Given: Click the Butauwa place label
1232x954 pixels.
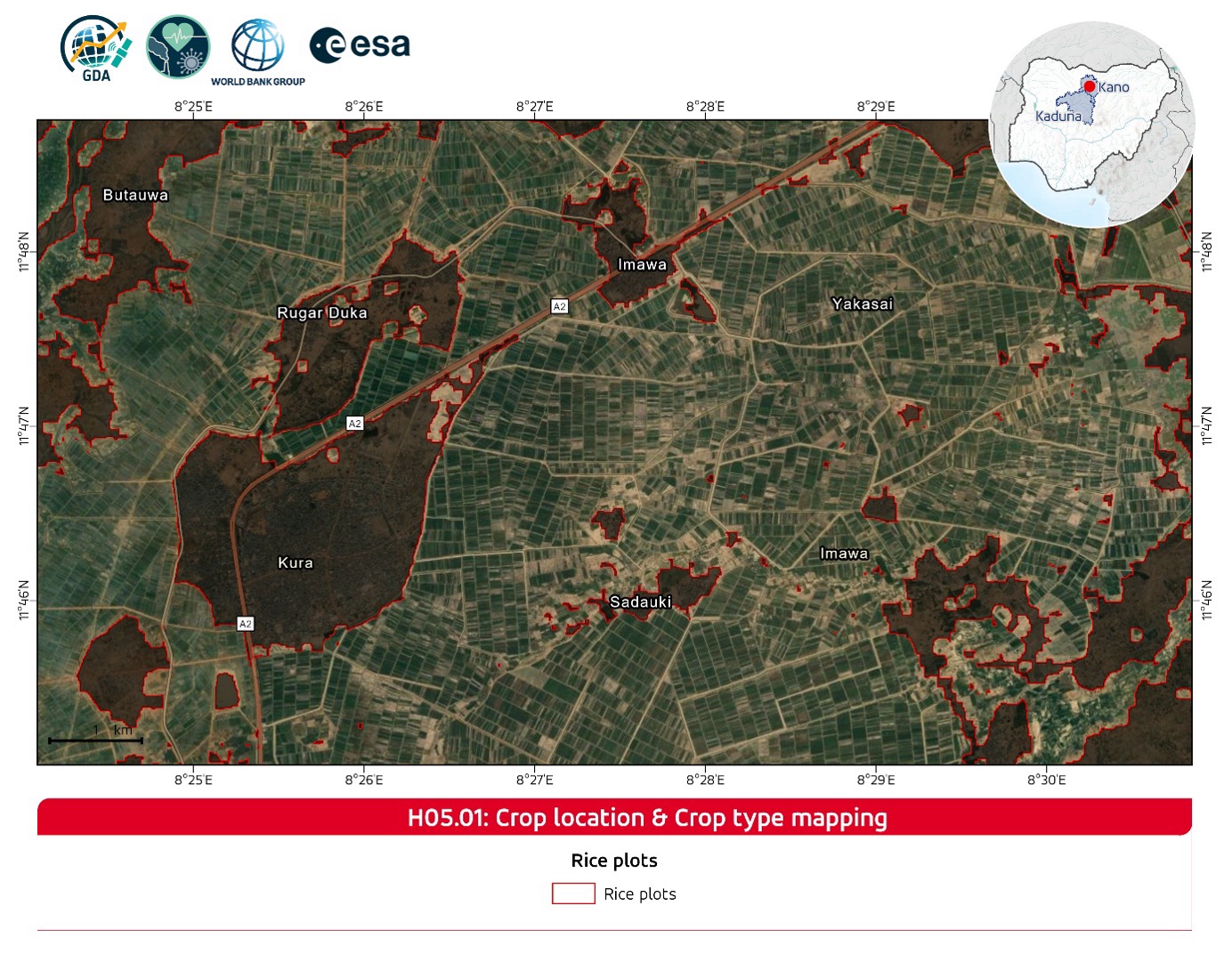Looking at the screenshot, I should tap(135, 195).
